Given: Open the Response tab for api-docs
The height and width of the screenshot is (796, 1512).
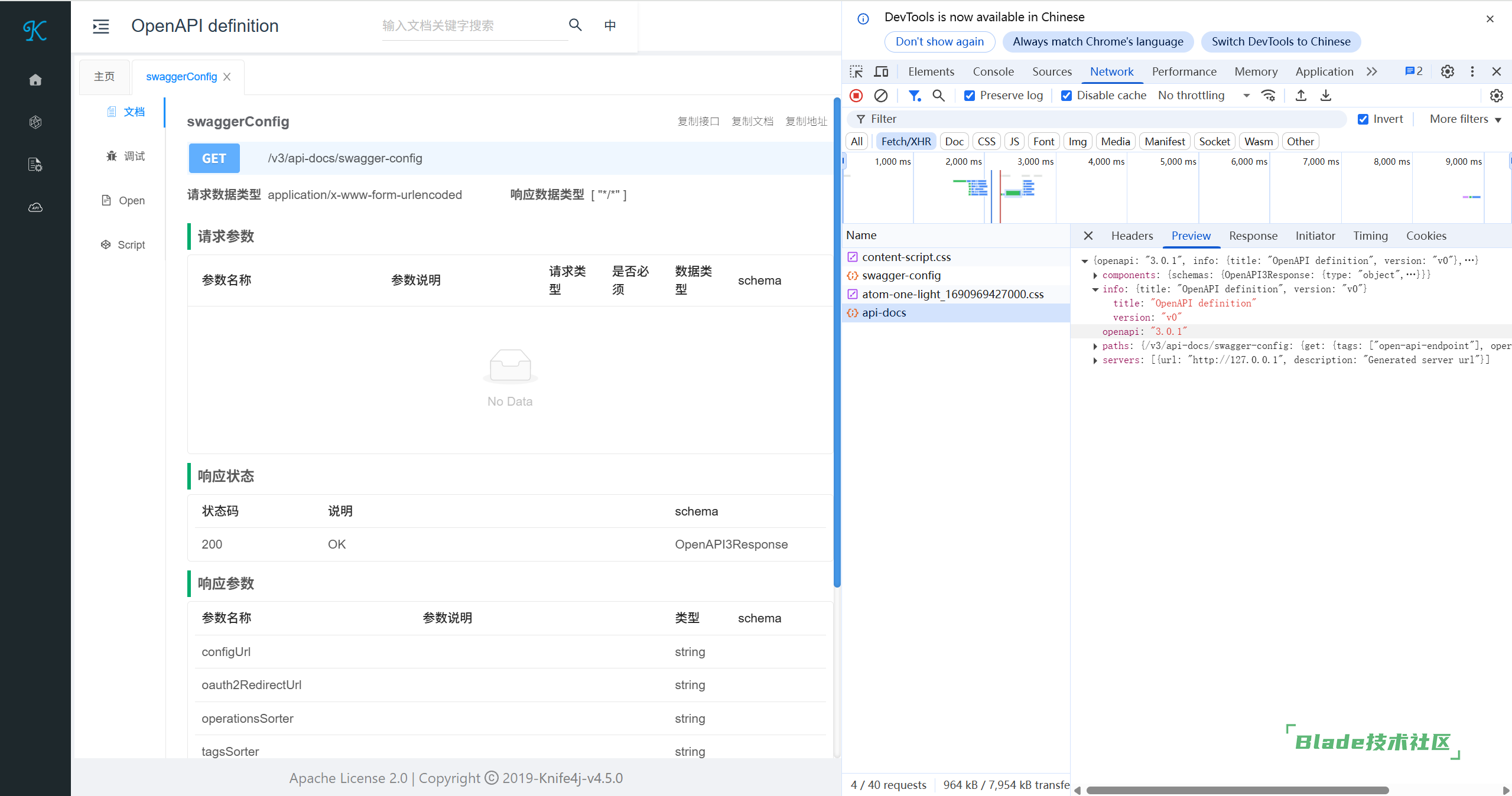Looking at the screenshot, I should pyautogui.click(x=1253, y=236).
